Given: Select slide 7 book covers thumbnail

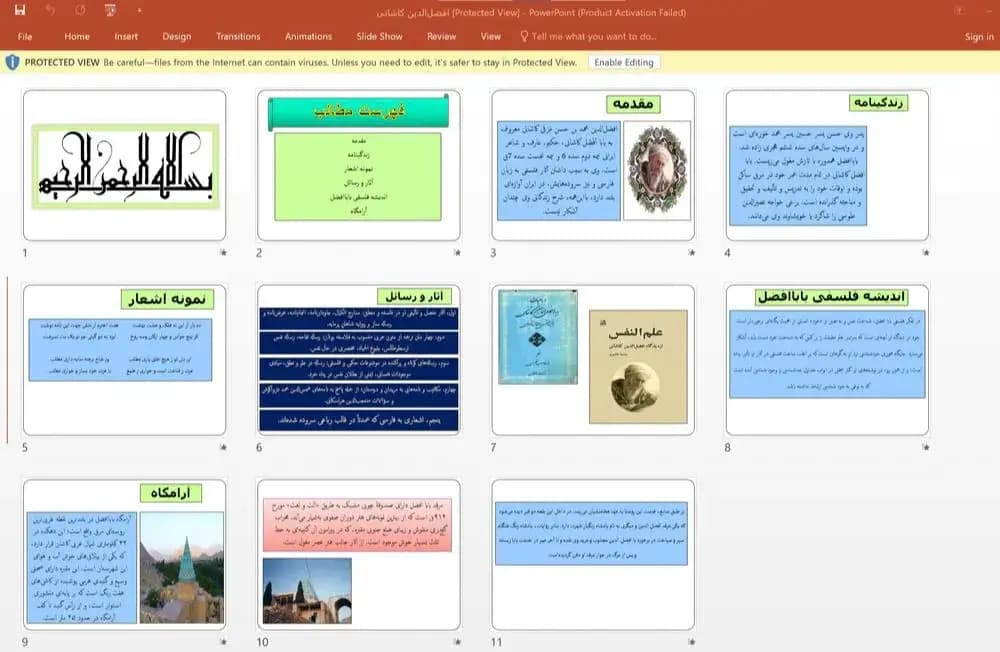Looking at the screenshot, I should coord(593,360).
